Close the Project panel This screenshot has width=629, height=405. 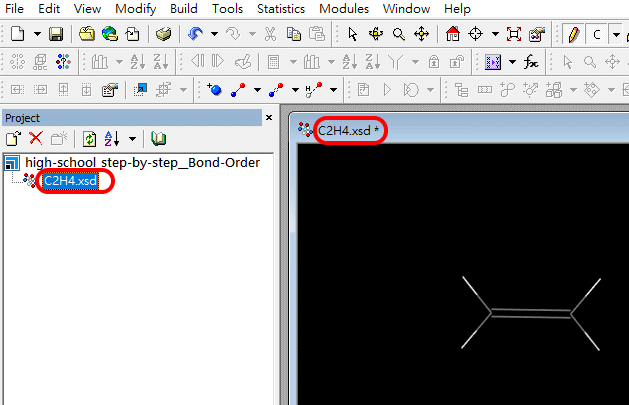click(268, 118)
